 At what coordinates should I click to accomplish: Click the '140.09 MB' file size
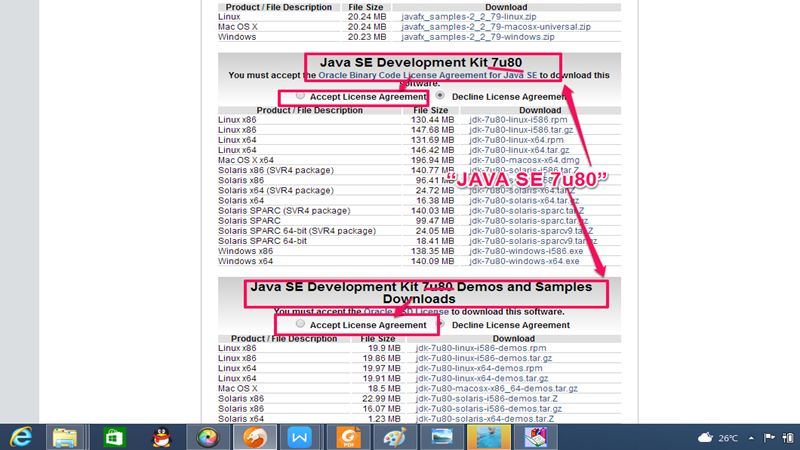coord(433,261)
